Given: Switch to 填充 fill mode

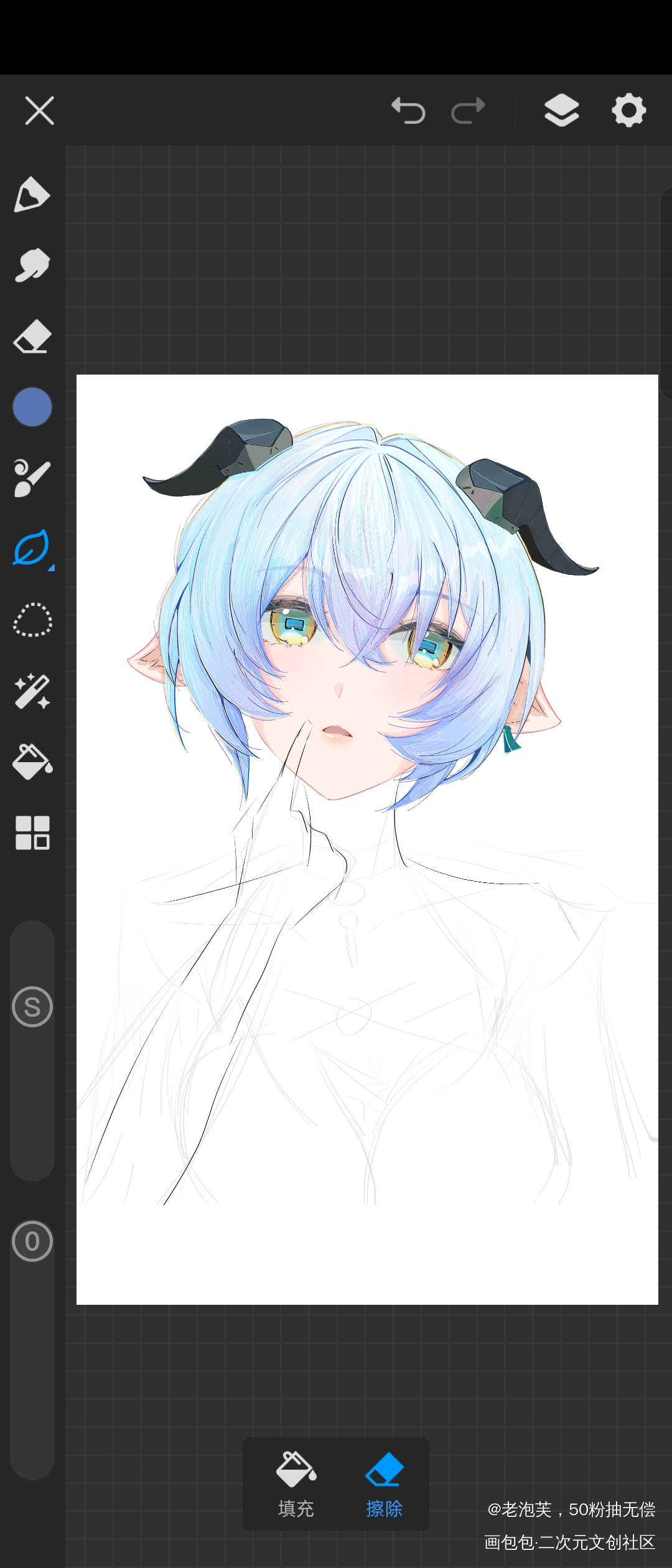Looking at the screenshot, I should (x=296, y=1484).
